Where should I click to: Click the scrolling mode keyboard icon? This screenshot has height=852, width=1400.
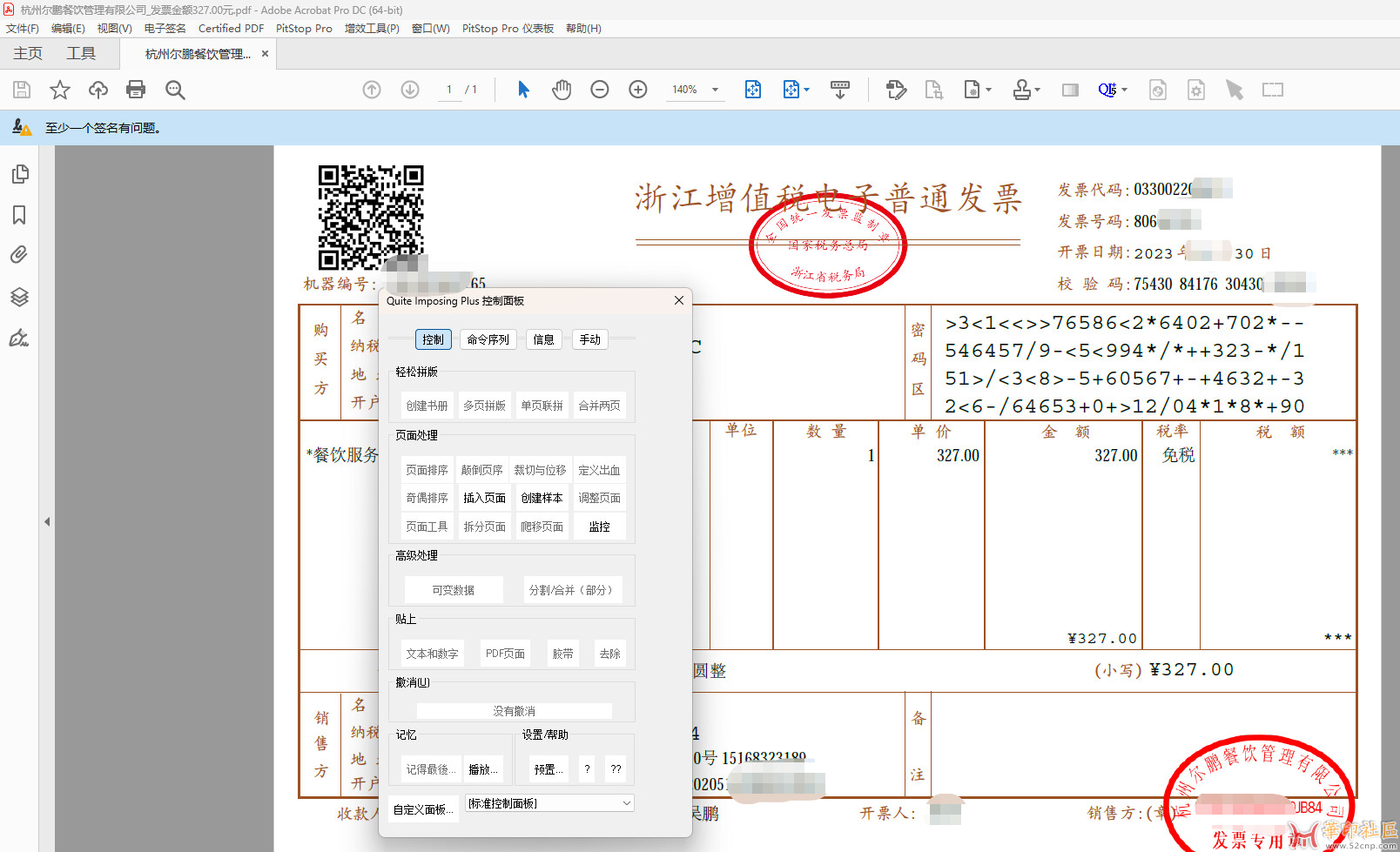[840, 90]
